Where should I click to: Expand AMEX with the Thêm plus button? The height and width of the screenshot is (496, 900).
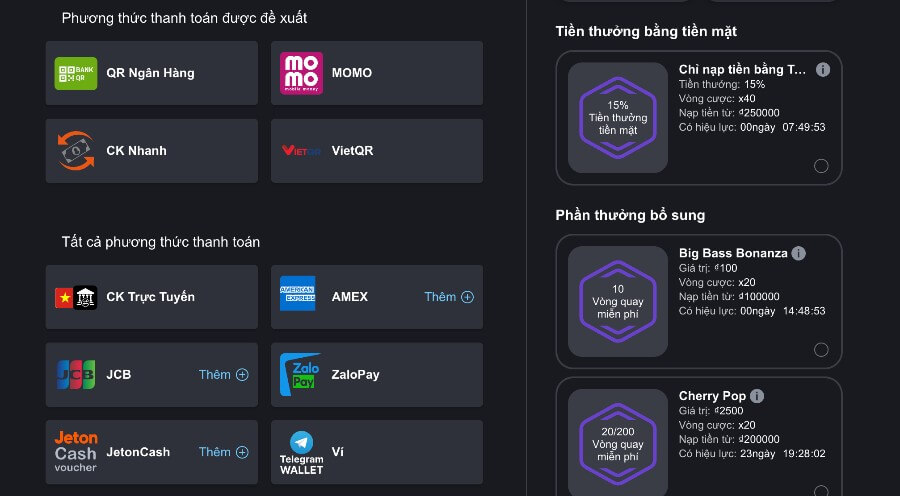coord(449,297)
